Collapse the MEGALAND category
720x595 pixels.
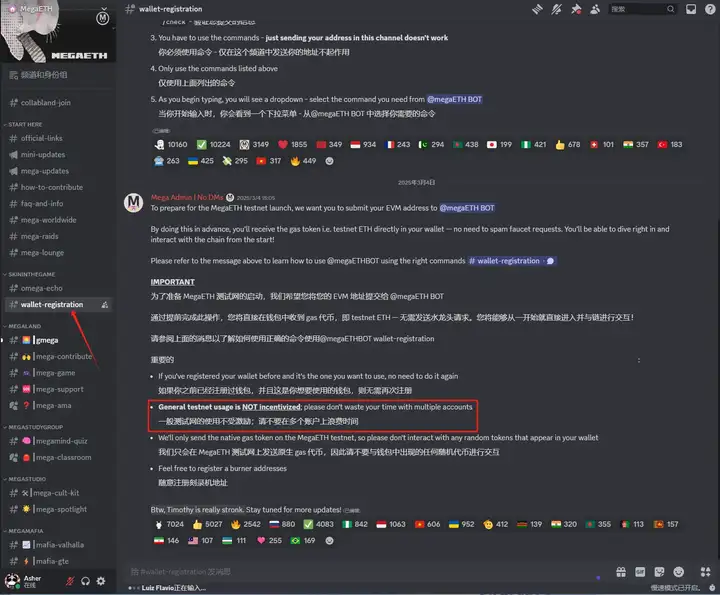[24, 326]
